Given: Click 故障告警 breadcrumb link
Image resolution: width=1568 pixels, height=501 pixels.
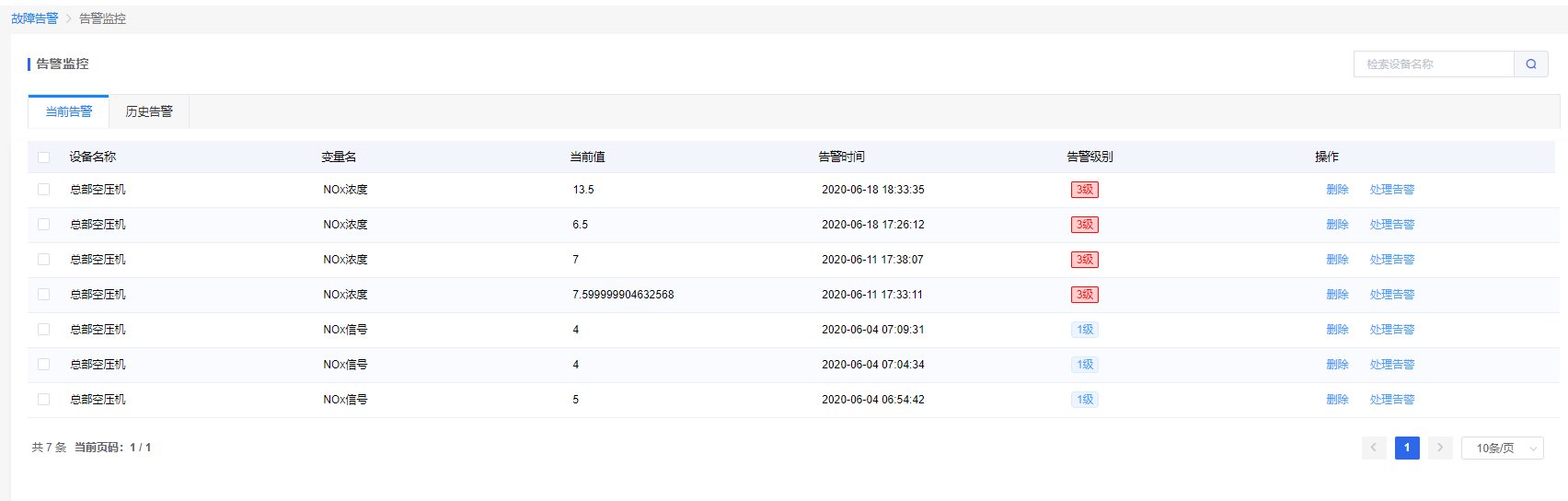Looking at the screenshot, I should coord(35,18).
